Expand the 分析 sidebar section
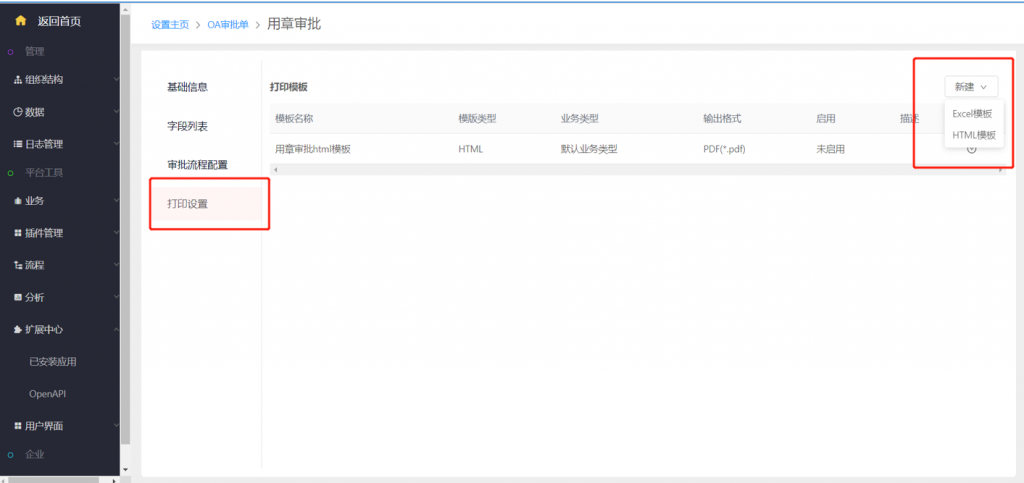 [x=62, y=297]
